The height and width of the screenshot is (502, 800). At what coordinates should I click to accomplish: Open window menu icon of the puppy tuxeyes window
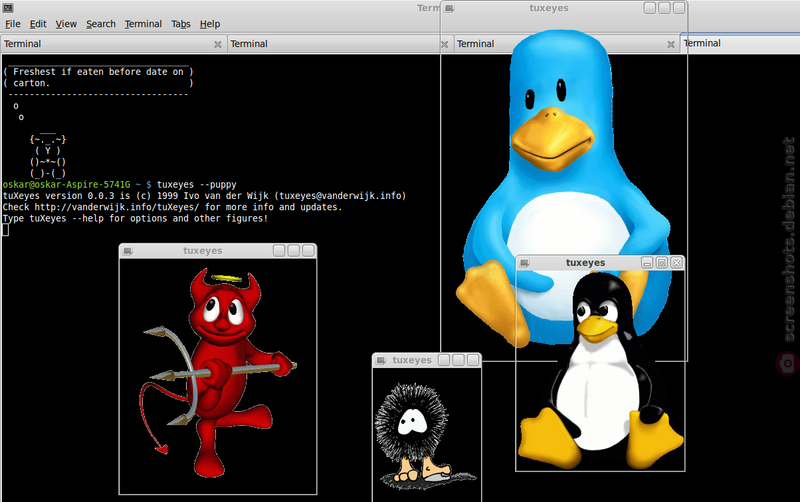(x=381, y=360)
